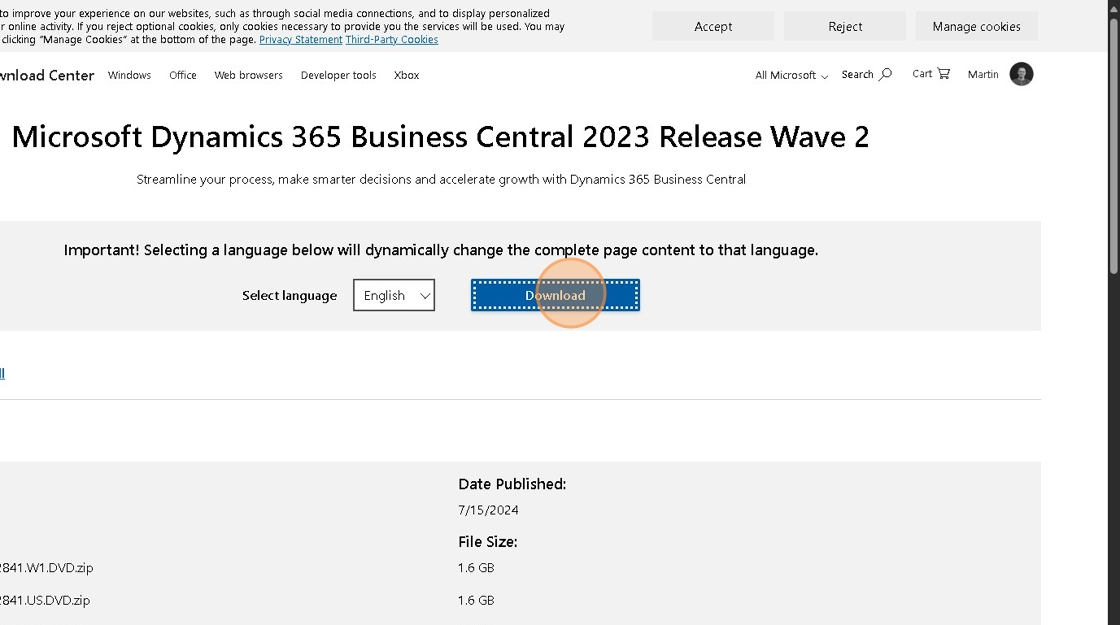The image size is (1120, 625).
Task: Open the Cart icon
Action: click(x=943, y=74)
